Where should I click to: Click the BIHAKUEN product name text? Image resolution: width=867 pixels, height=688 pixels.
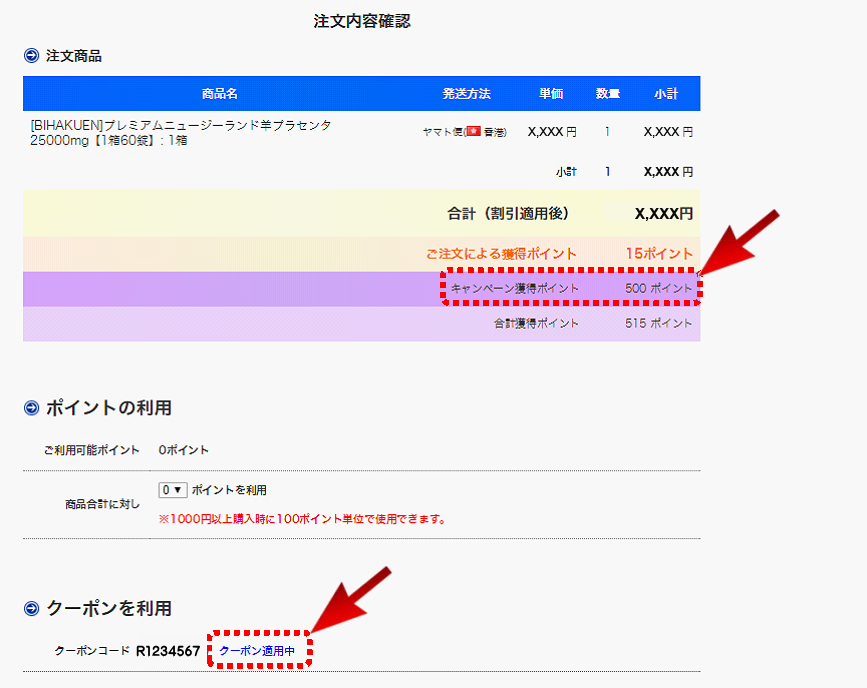[180, 133]
